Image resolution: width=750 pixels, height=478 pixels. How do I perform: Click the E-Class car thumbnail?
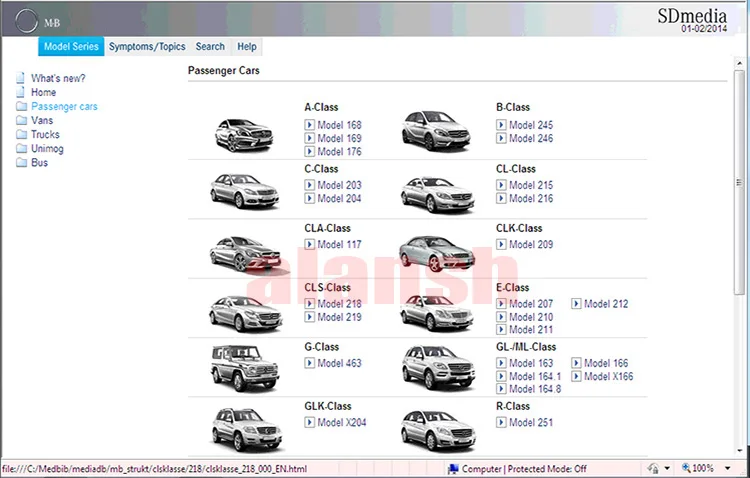[436, 312]
